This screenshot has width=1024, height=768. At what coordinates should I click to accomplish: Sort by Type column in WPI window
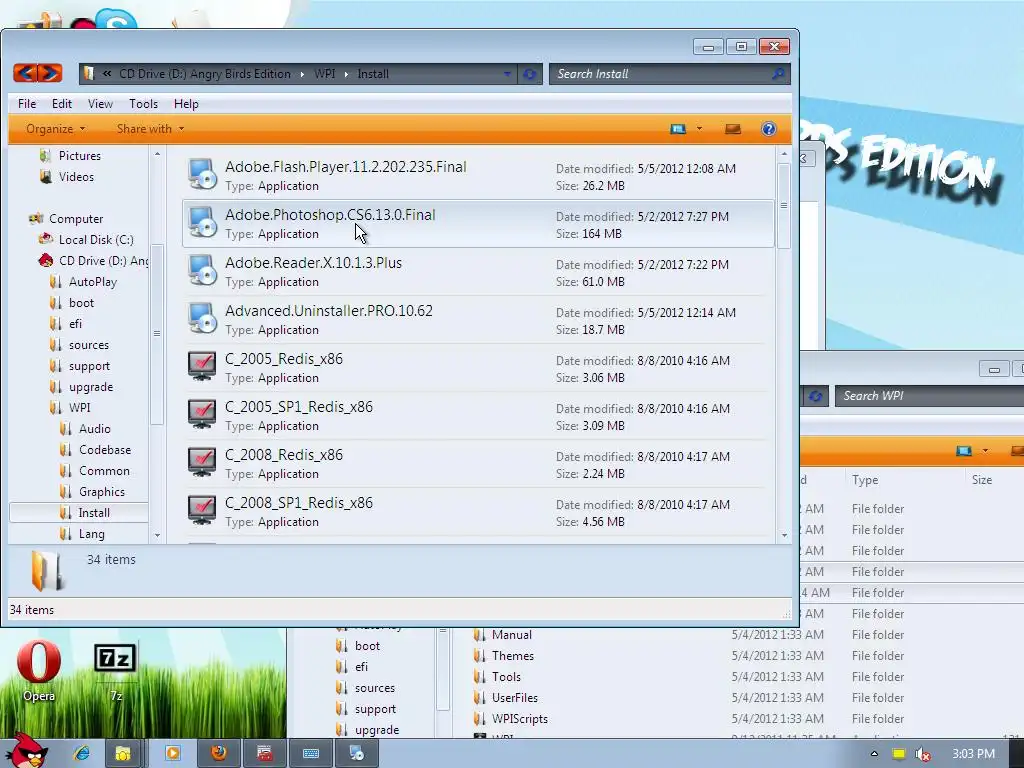(865, 479)
